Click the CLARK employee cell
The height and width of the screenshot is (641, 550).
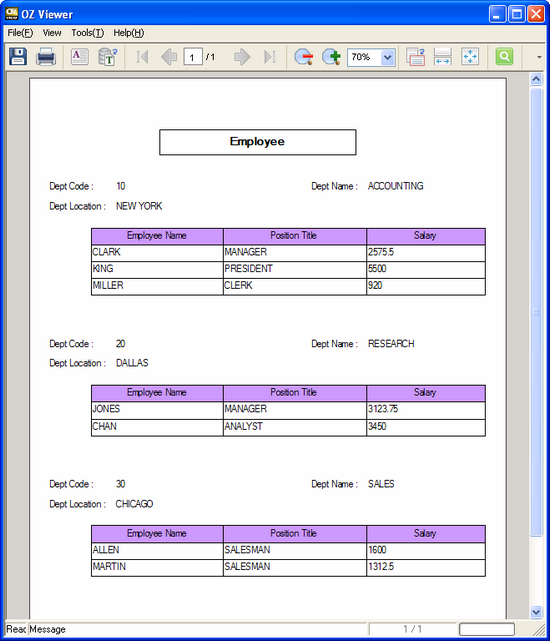click(157, 252)
